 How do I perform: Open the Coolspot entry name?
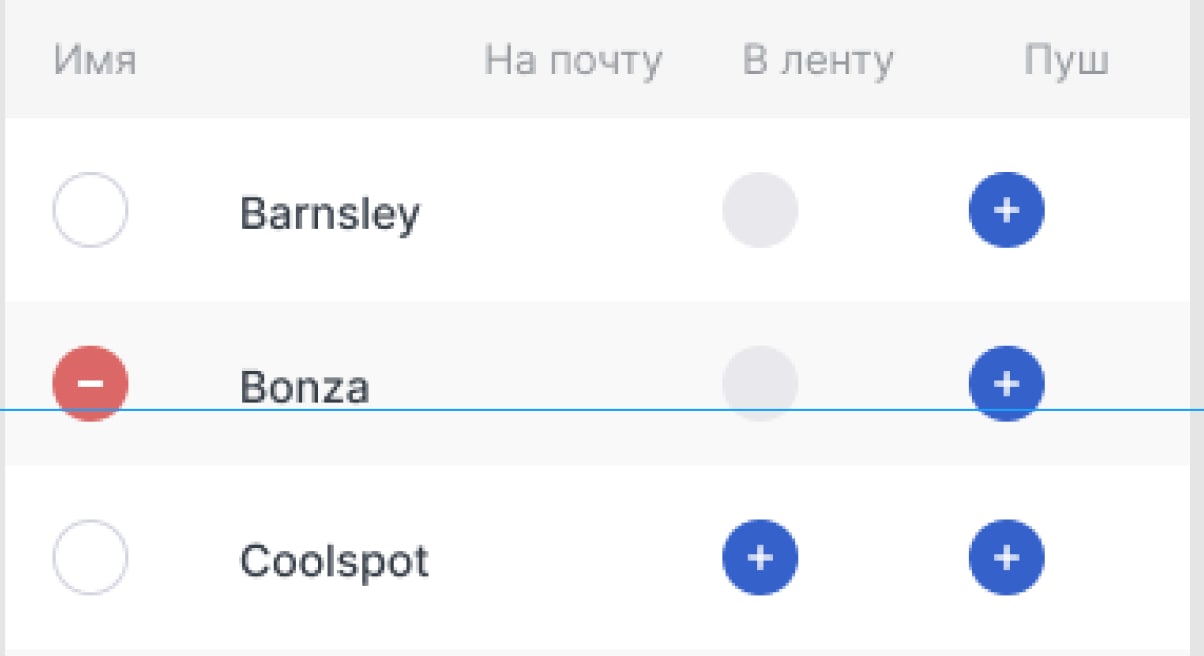pyautogui.click(x=334, y=561)
